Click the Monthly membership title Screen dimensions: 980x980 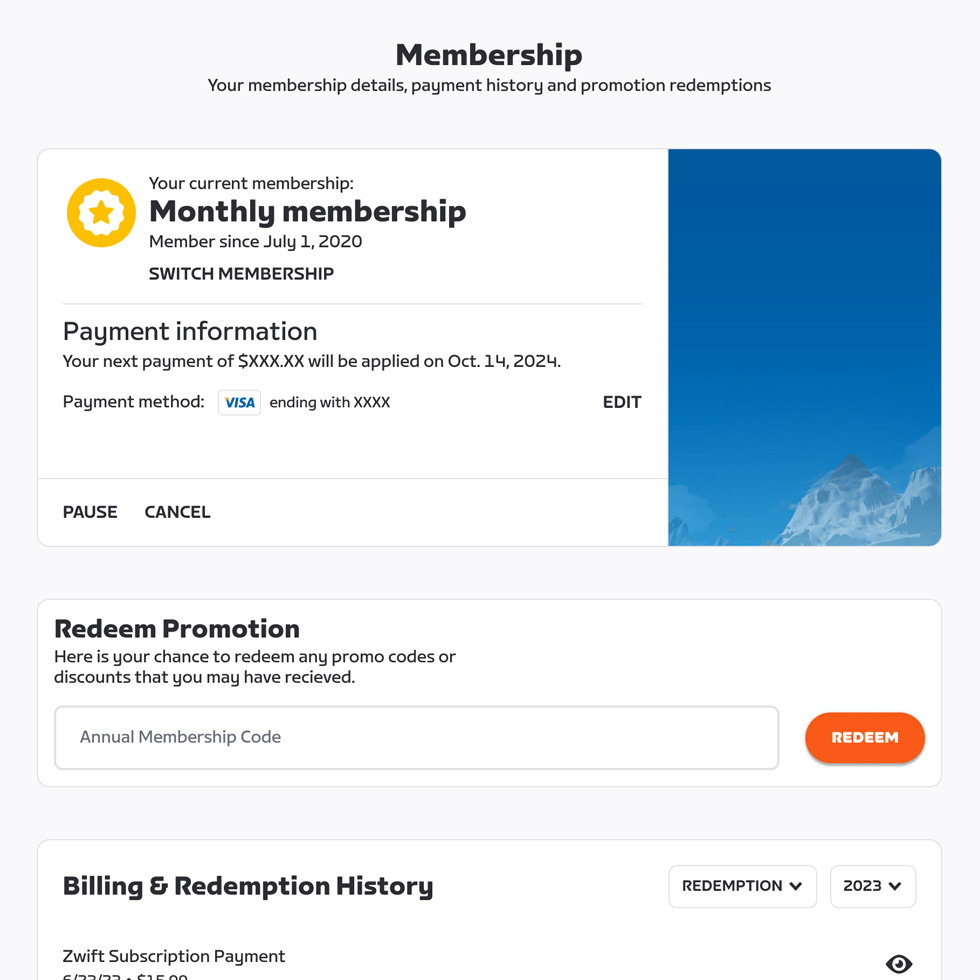click(307, 212)
